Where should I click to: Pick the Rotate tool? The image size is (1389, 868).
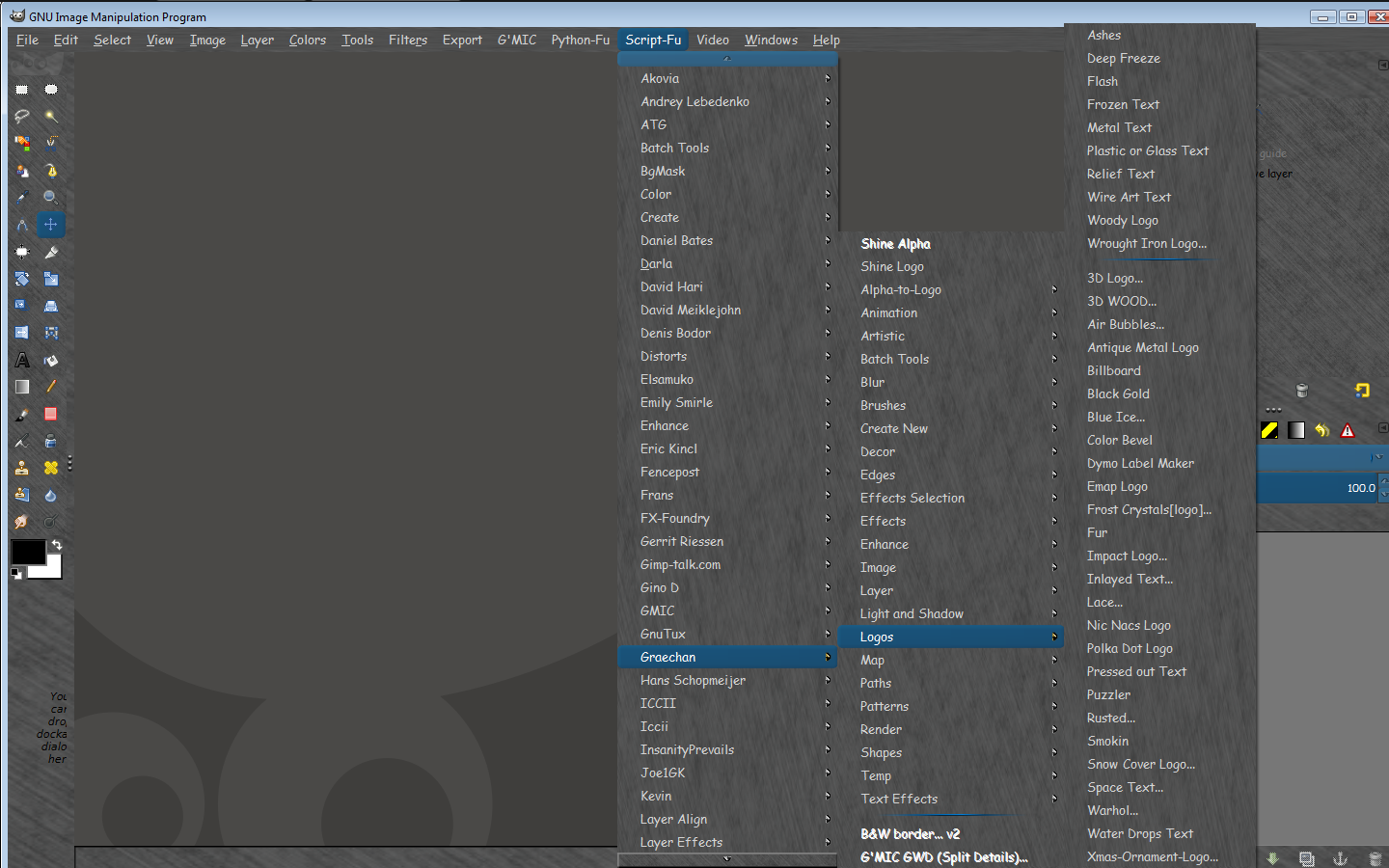(22, 279)
